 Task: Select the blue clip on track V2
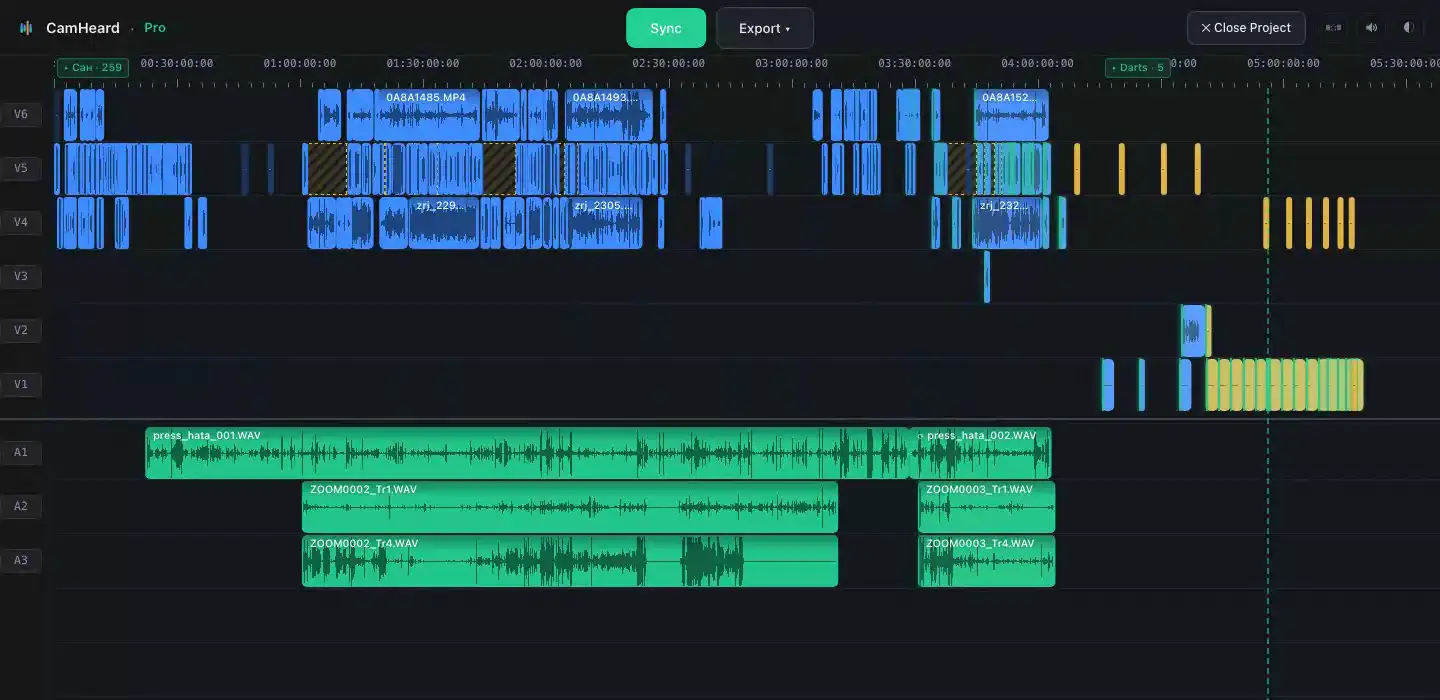pyautogui.click(x=1193, y=331)
